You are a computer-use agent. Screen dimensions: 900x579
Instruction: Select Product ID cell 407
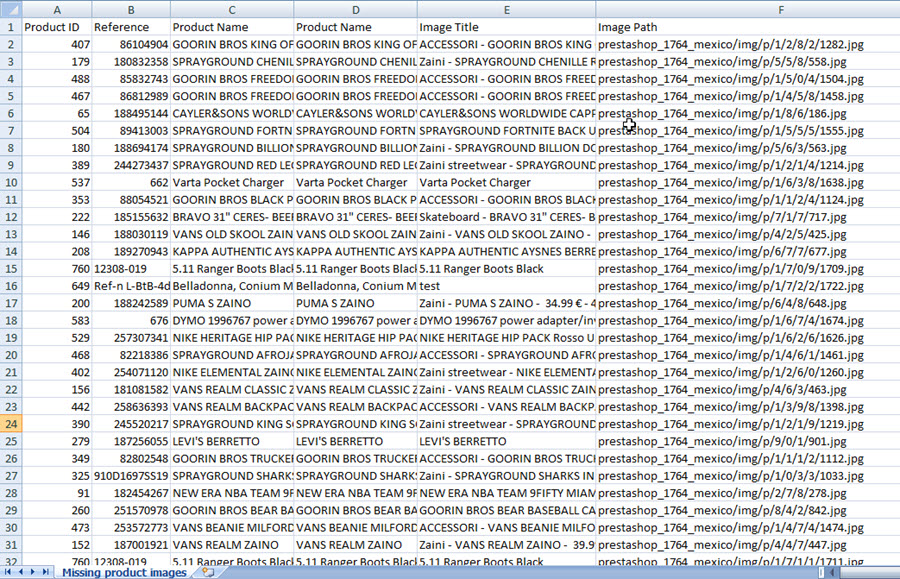click(x=57, y=44)
